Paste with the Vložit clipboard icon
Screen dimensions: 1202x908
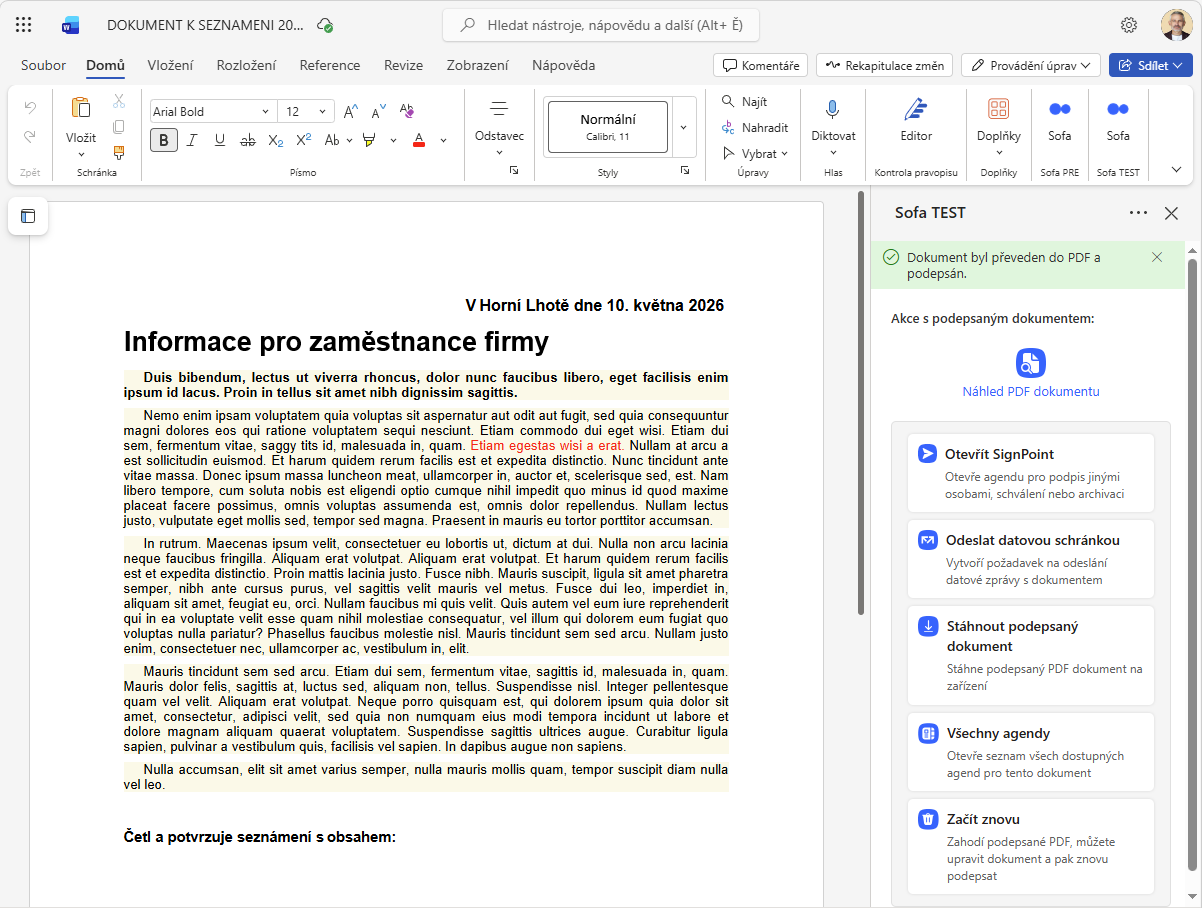[81, 108]
